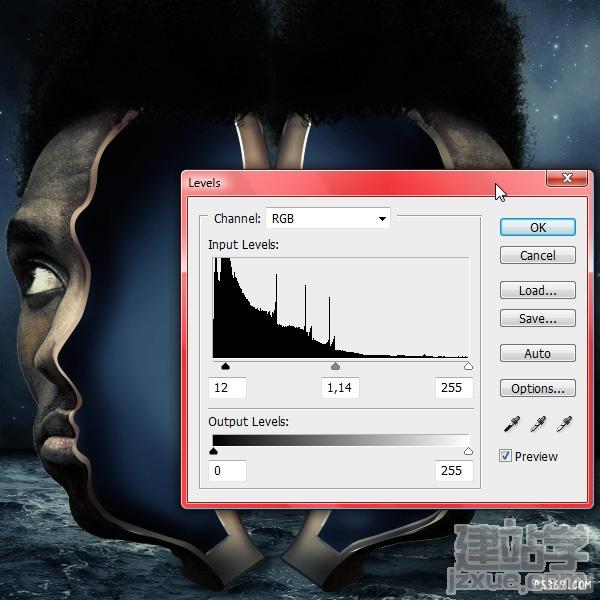The height and width of the screenshot is (600, 600).
Task: Focus the output highlight field showing 255
Action: click(454, 471)
